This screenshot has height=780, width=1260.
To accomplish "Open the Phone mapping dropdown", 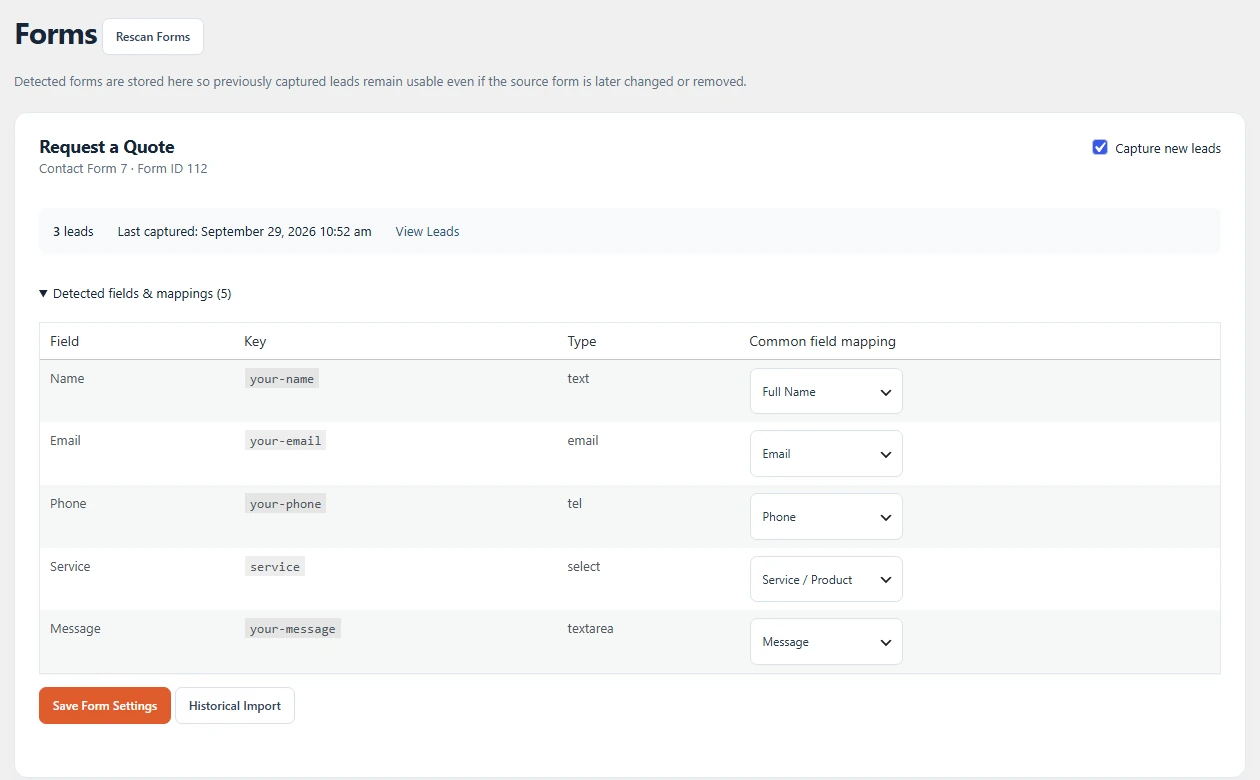I will pyautogui.click(x=826, y=517).
